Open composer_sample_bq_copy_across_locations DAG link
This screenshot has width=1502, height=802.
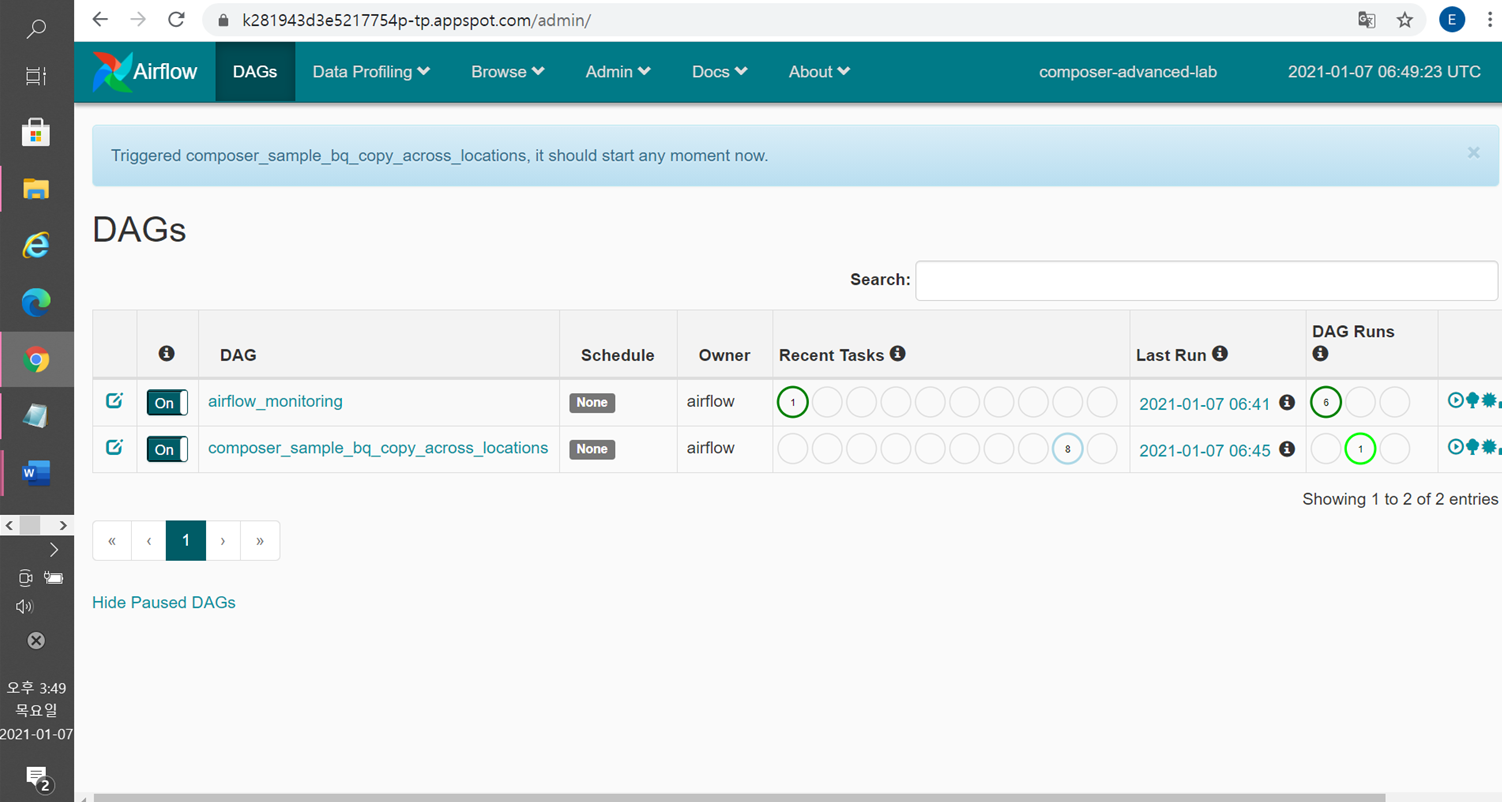coord(378,448)
